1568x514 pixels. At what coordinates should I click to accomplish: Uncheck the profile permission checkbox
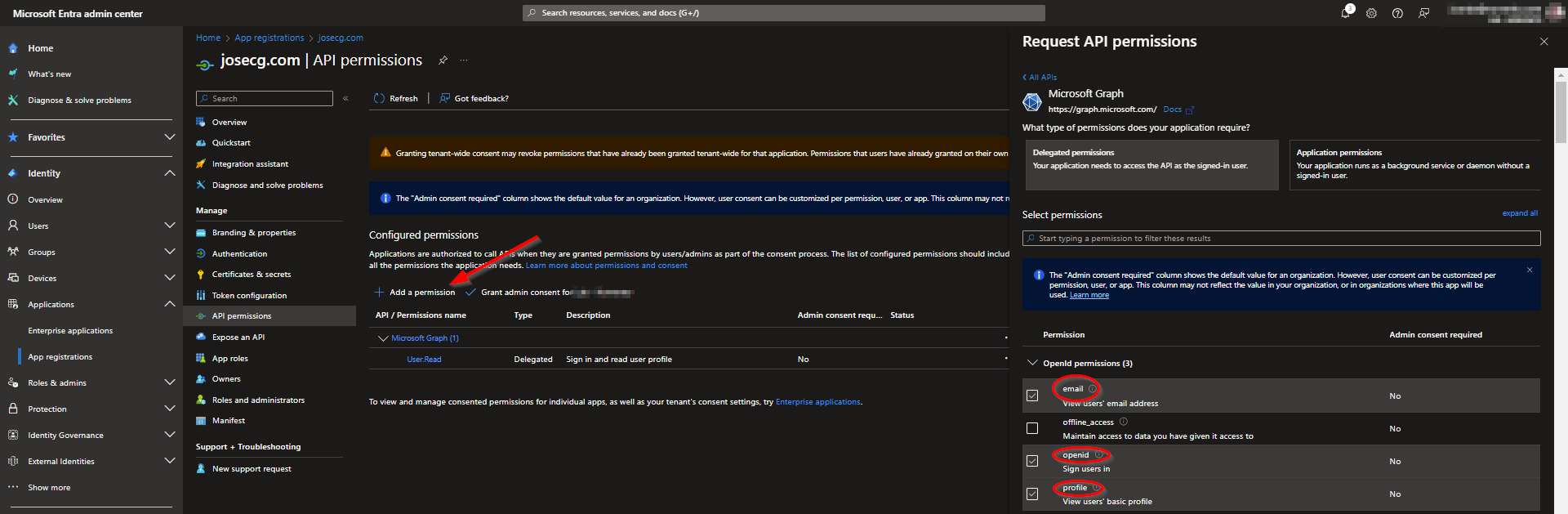tap(1032, 494)
